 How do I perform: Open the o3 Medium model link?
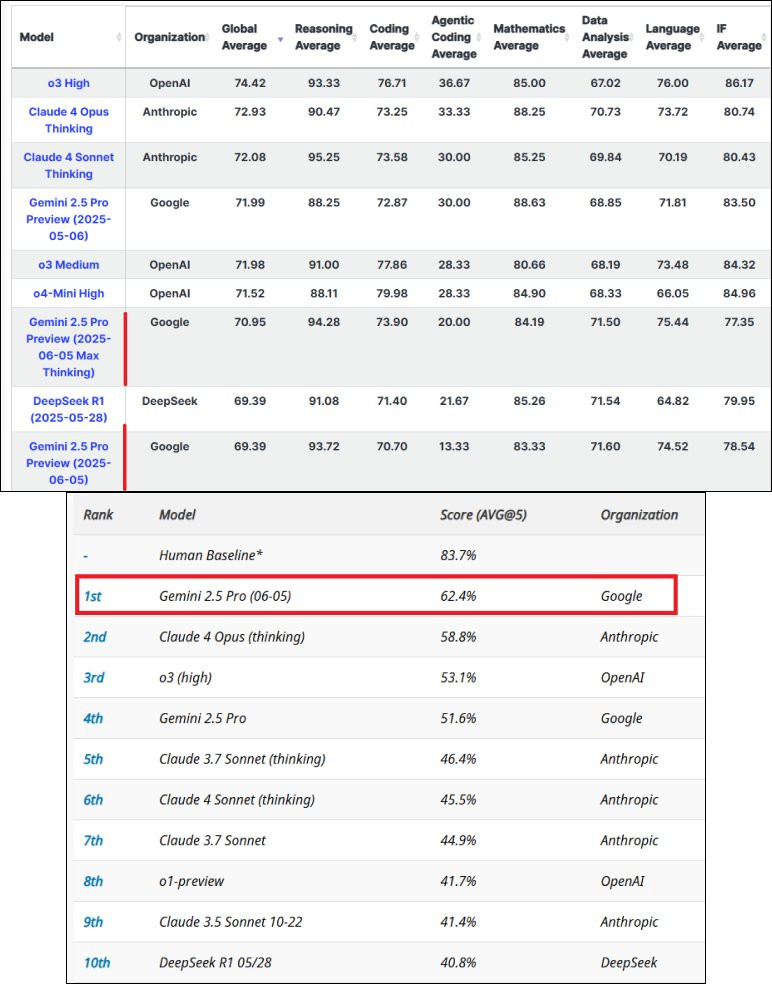pyautogui.click(x=68, y=265)
